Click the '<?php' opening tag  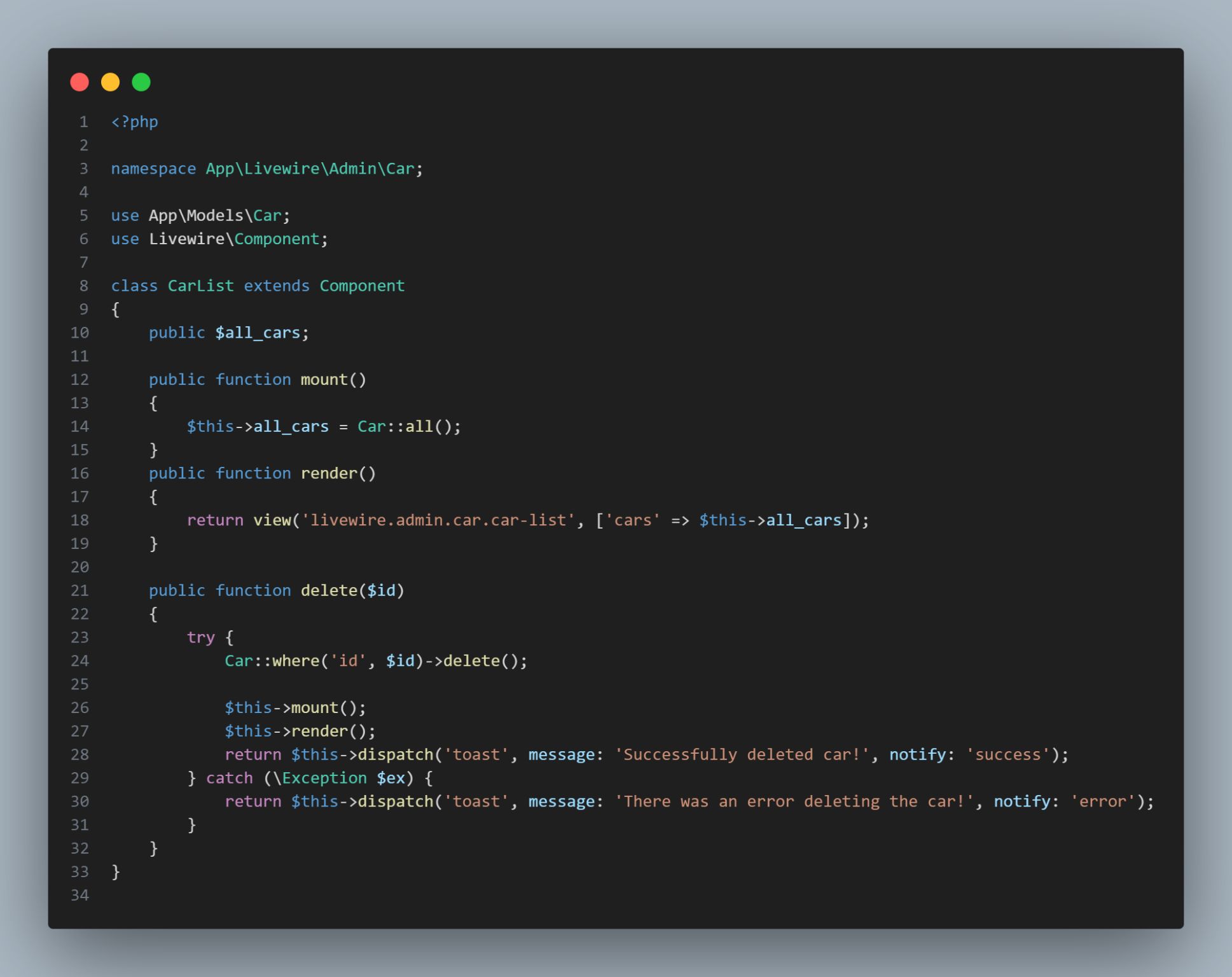point(134,121)
